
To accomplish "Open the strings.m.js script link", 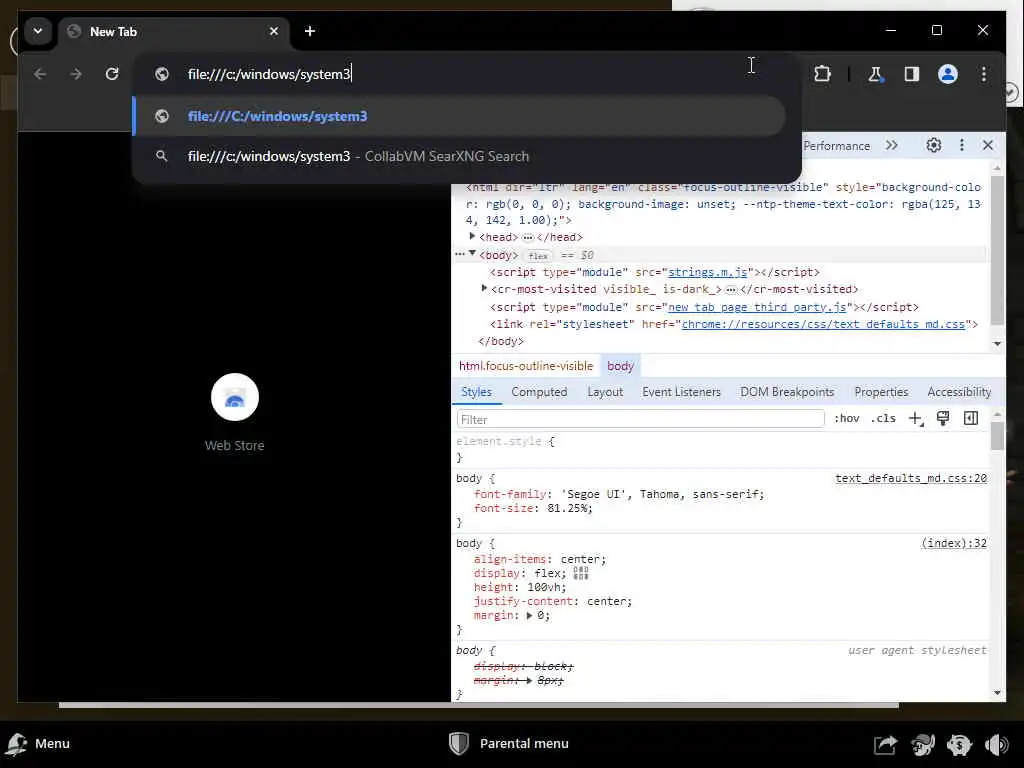I will point(707,272).
